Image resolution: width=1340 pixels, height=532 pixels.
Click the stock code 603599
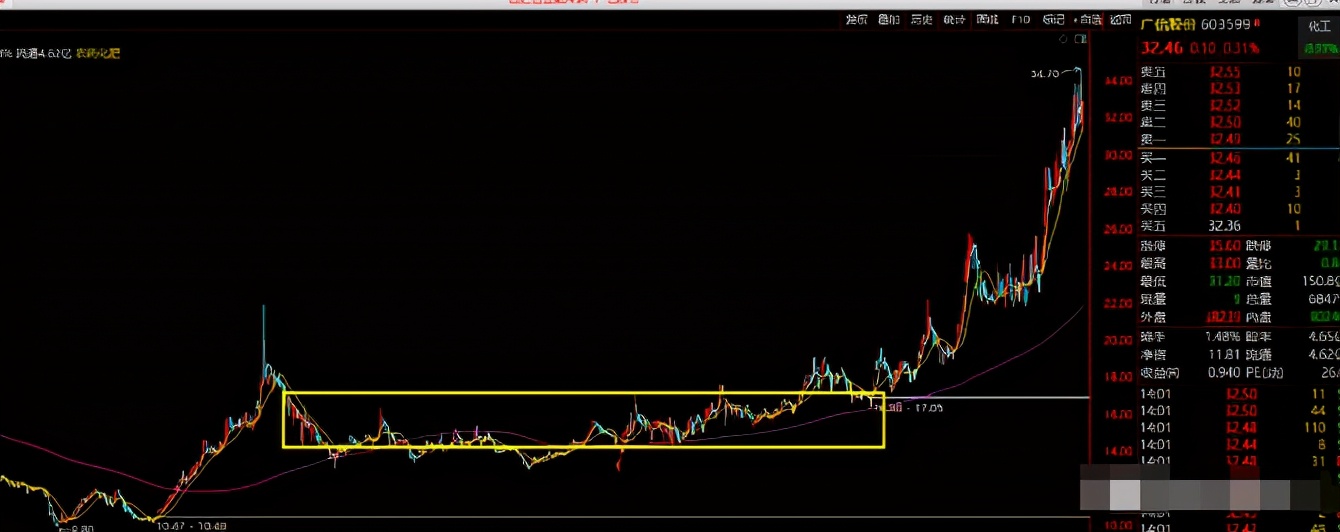tap(1226, 25)
